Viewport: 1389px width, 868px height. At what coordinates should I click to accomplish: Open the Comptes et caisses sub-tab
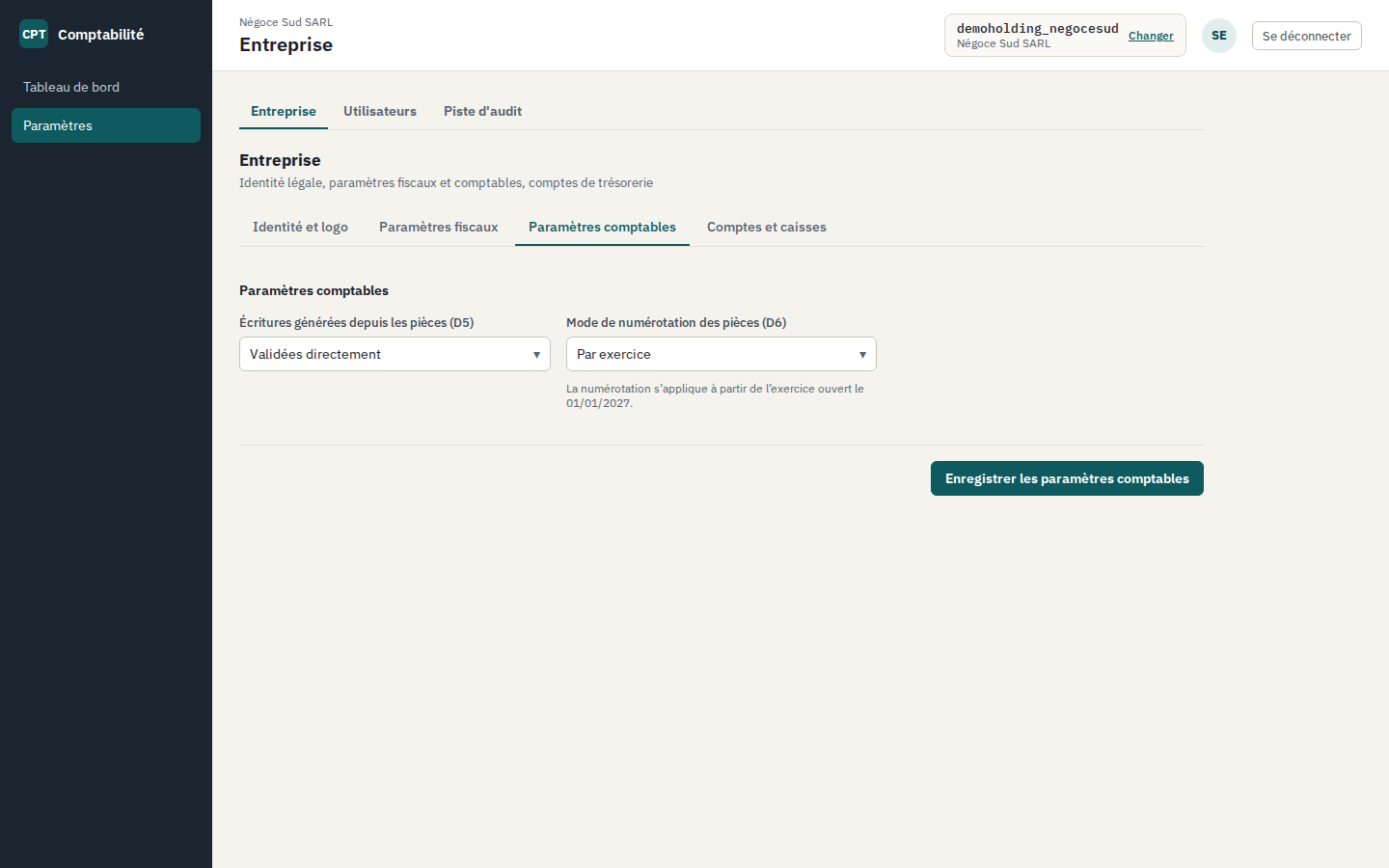pos(767,227)
